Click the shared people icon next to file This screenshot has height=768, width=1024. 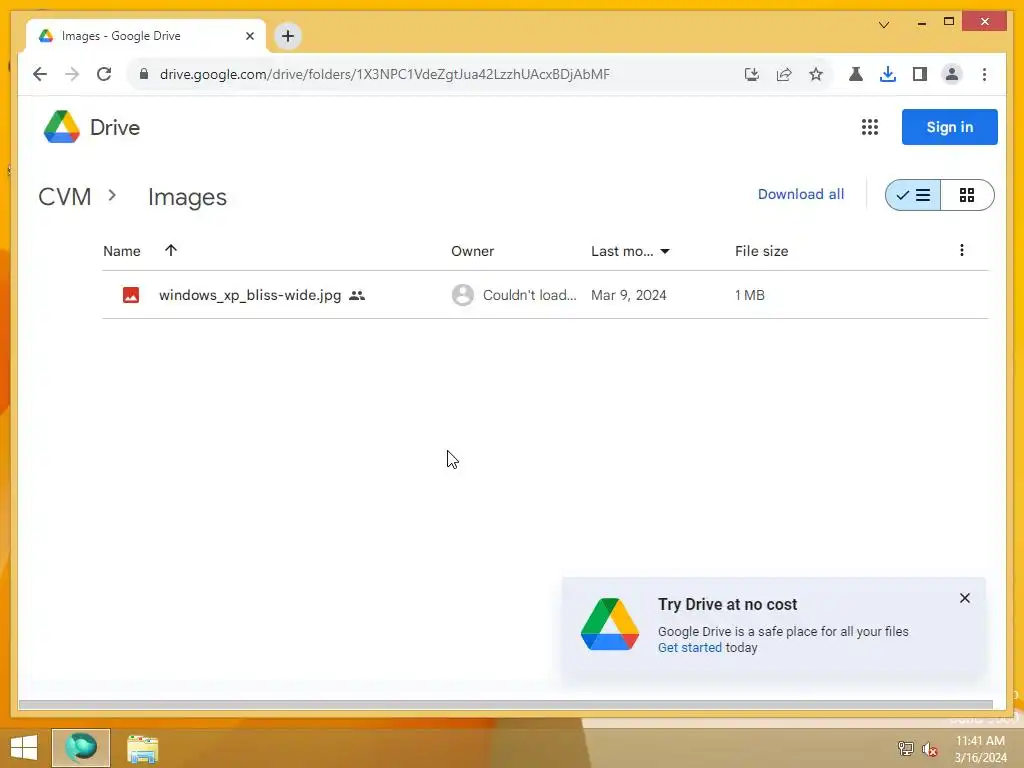coord(357,296)
